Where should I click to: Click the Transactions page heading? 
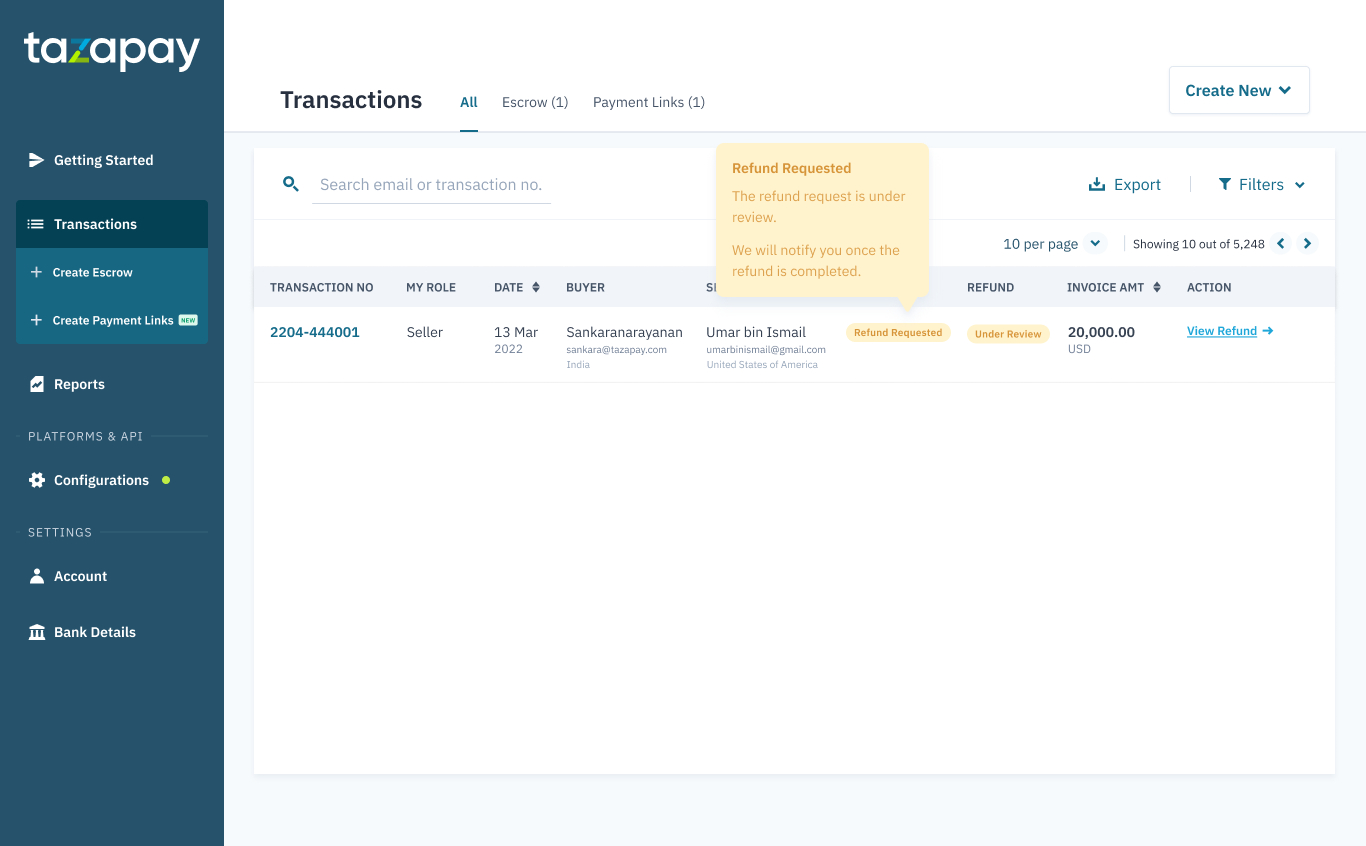pyautogui.click(x=351, y=100)
